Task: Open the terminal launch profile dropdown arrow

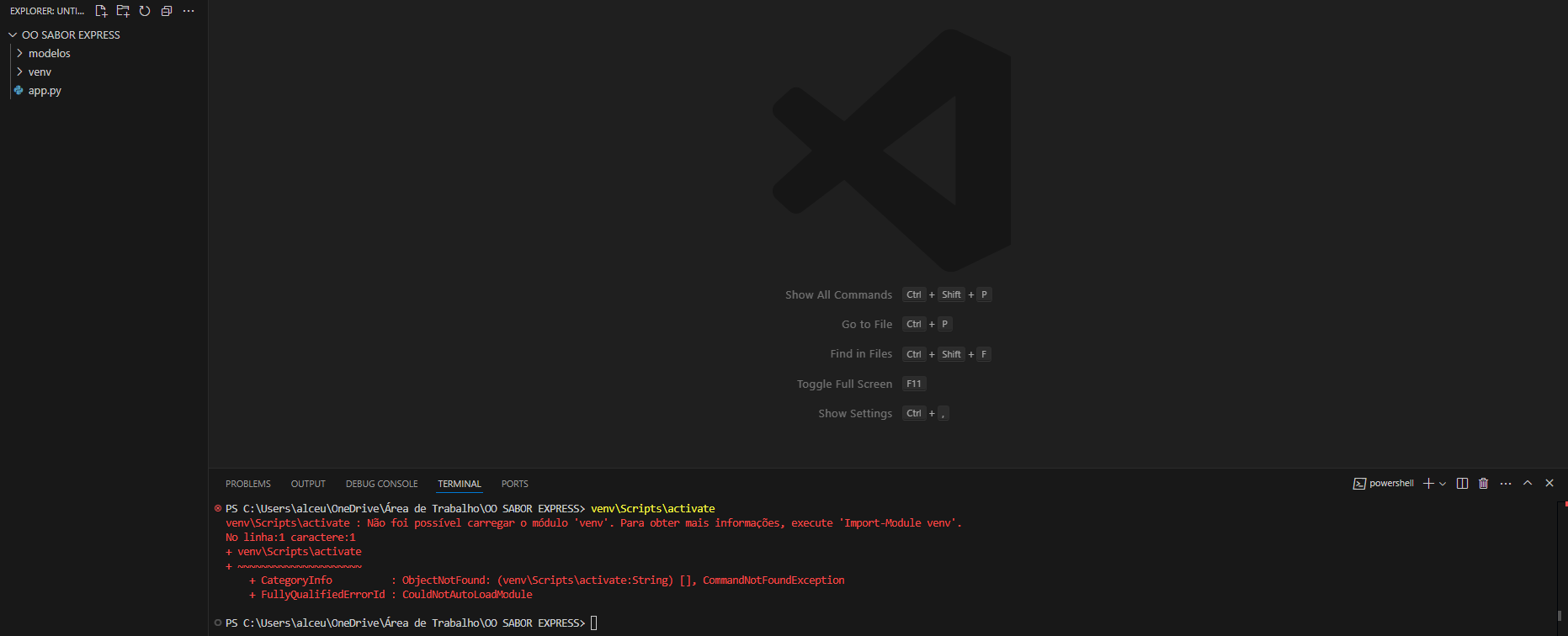Action: (x=1443, y=484)
